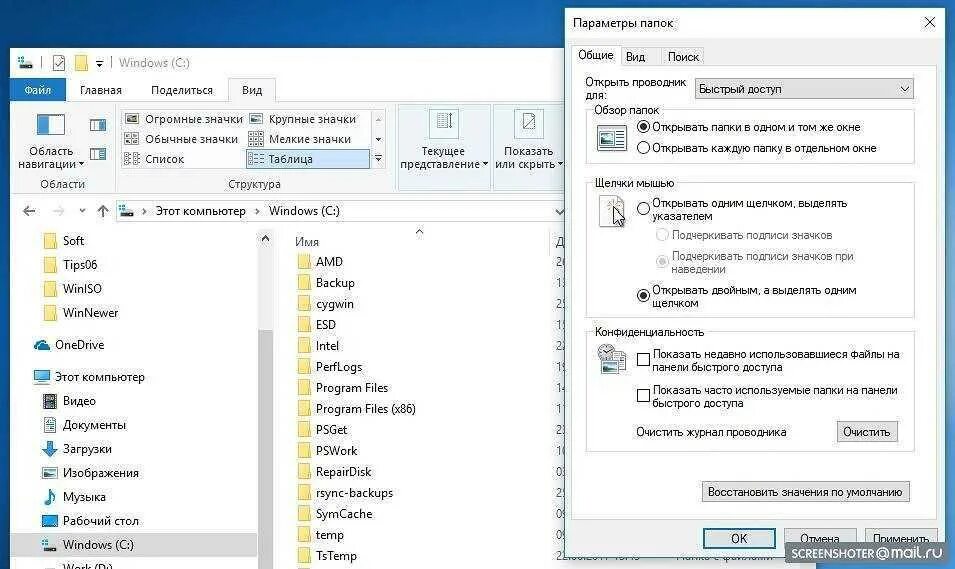Image resolution: width=955 pixels, height=569 pixels.
Task: Click Этот компьютер in the address bar
Action: click(200, 211)
